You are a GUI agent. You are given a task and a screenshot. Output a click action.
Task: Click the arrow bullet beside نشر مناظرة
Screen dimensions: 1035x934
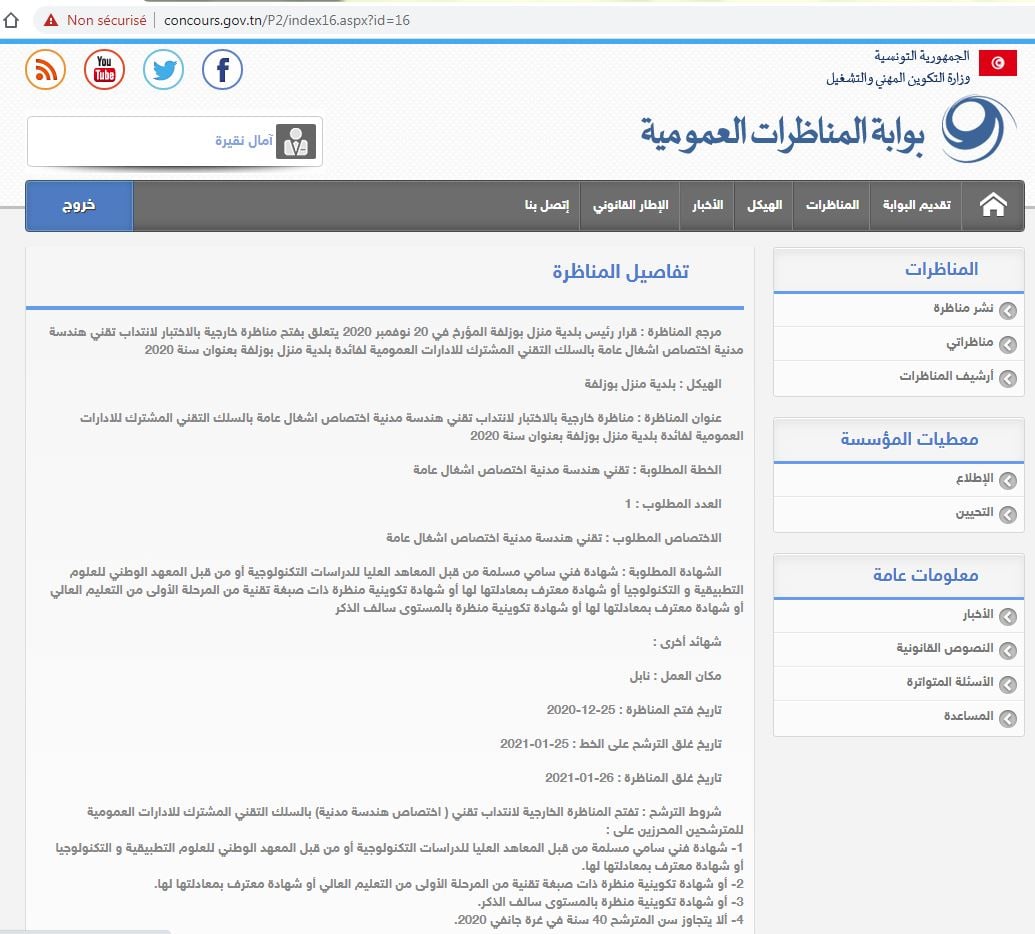pos(1007,310)
